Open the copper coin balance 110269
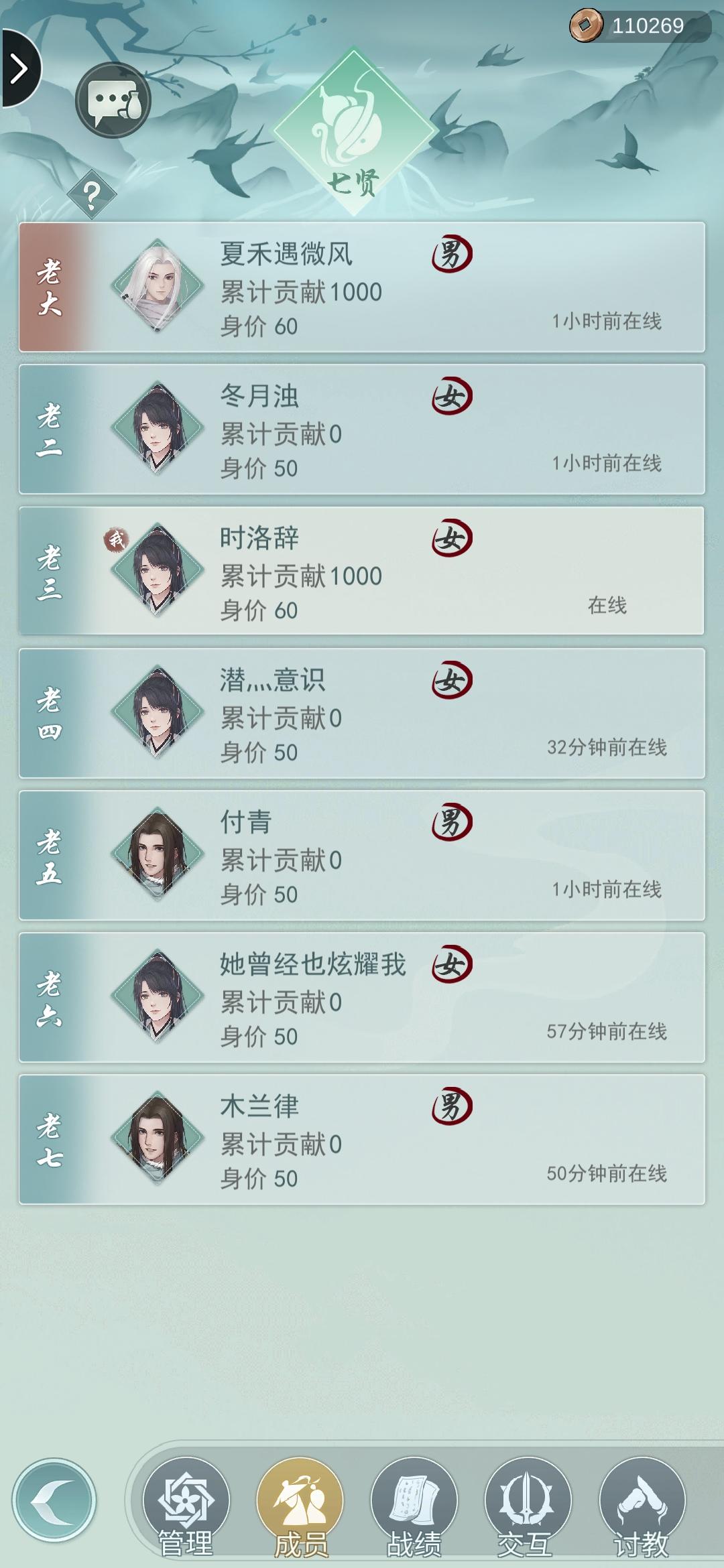This screenshot has height=1568, width=724. pyautogui.click(x=638, y=26)
